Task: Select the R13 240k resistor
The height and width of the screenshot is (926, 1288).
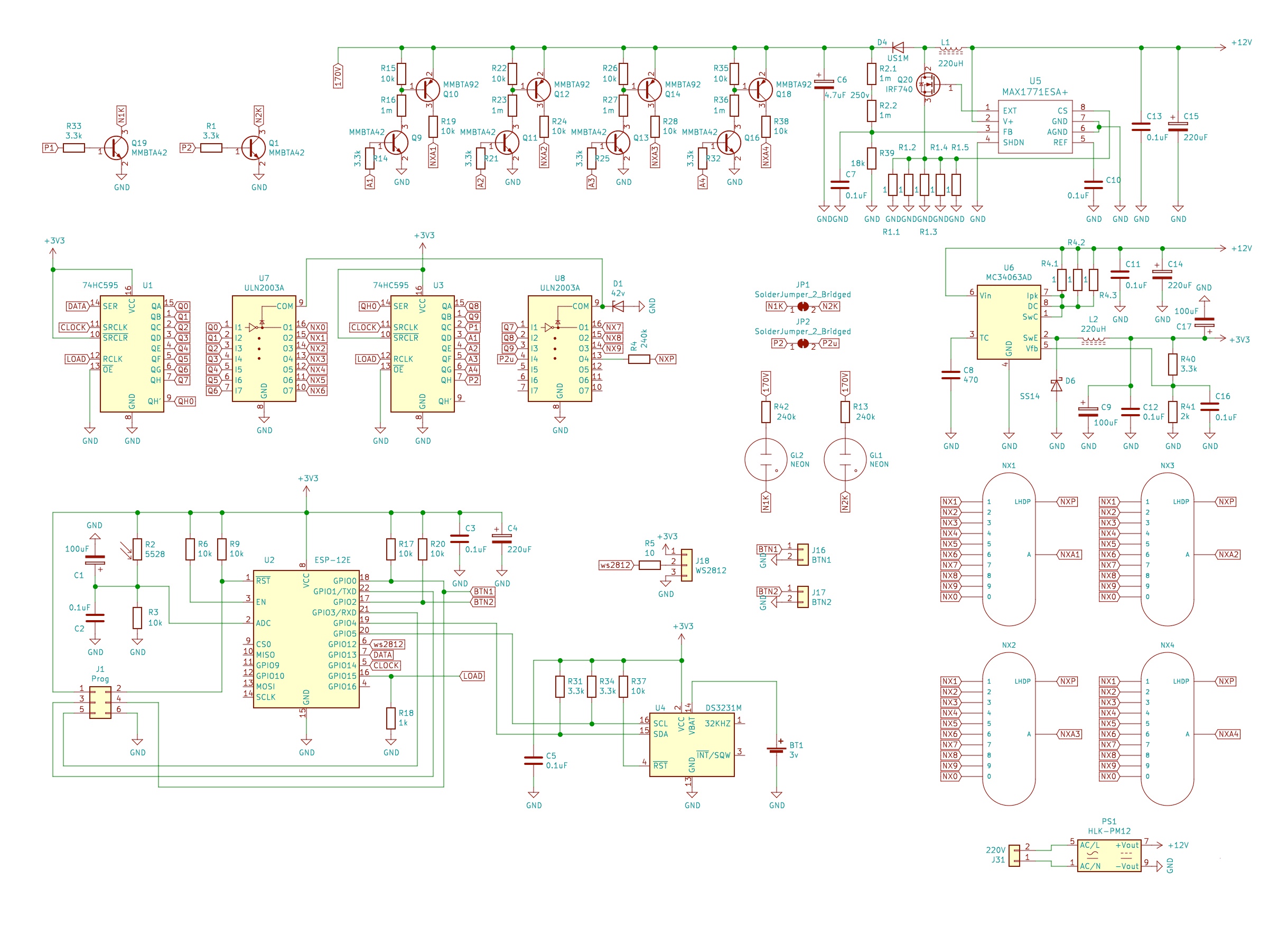Action: click(845, 412)
